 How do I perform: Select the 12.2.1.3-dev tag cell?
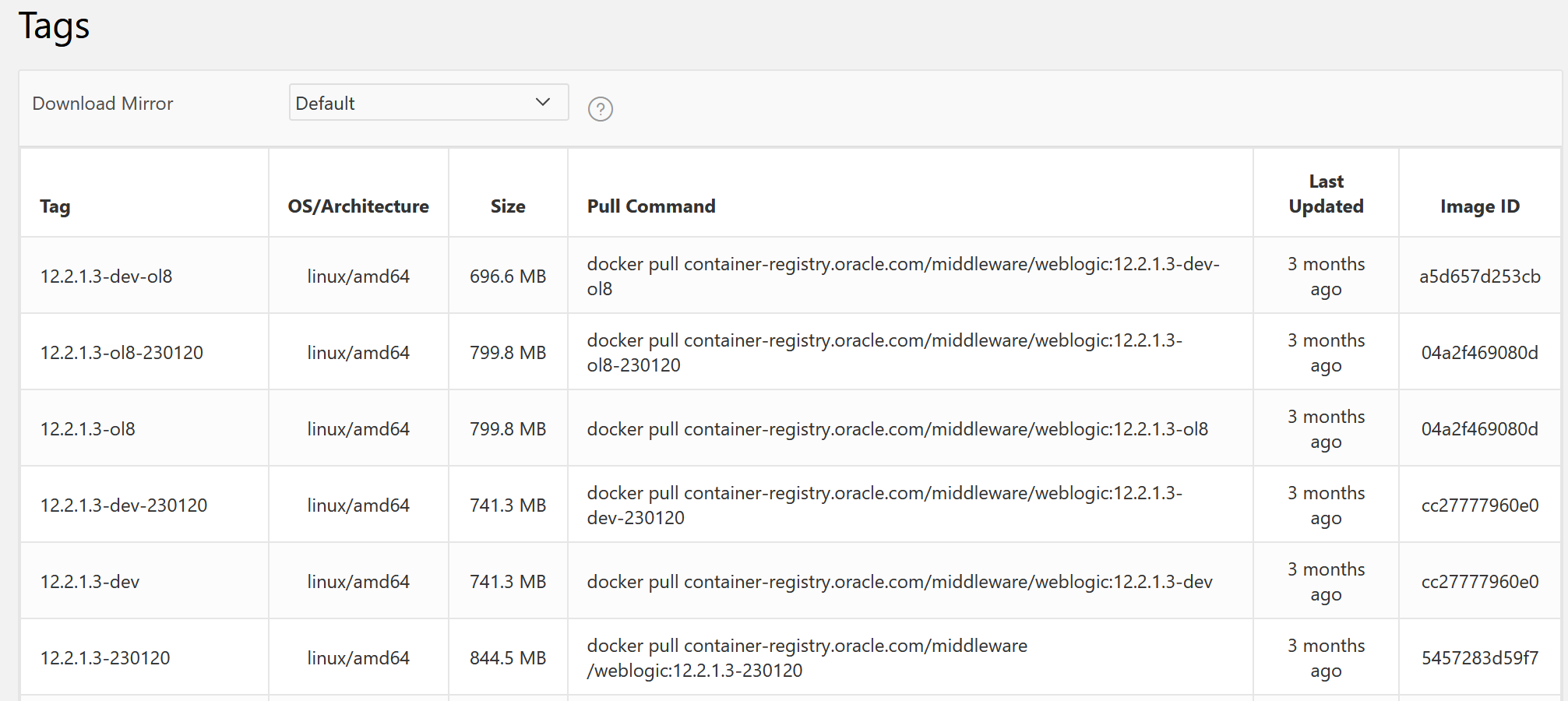pyautogui.click(x=90, y=582)
